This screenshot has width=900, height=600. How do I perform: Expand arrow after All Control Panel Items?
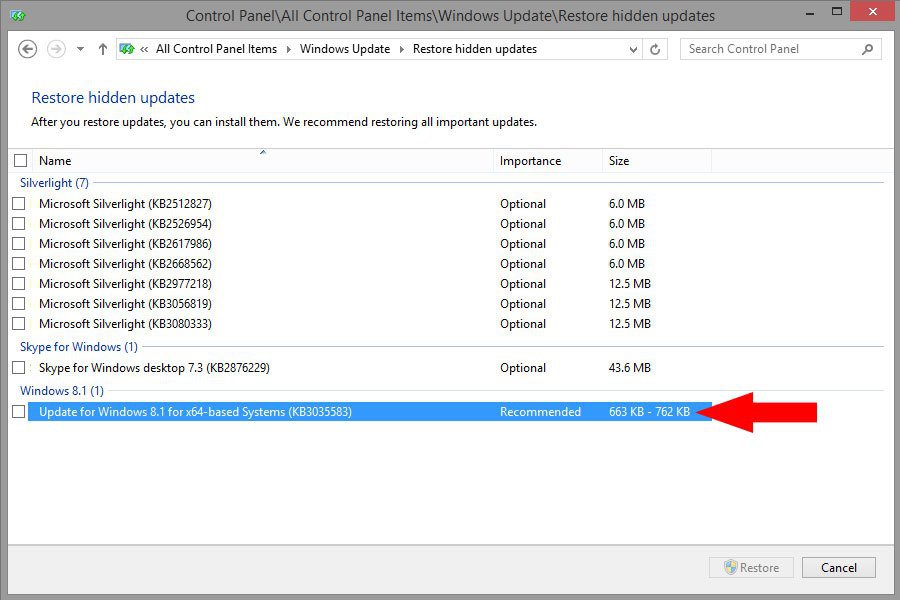(x=288, y=49)
